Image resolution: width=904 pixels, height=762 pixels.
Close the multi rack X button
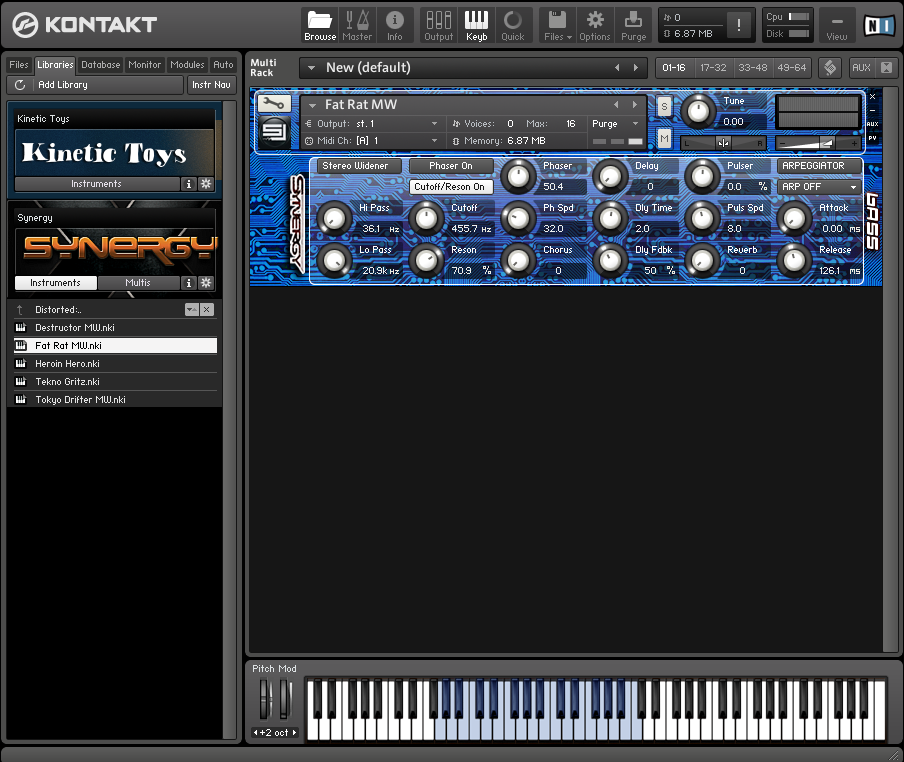click(886, 68)
